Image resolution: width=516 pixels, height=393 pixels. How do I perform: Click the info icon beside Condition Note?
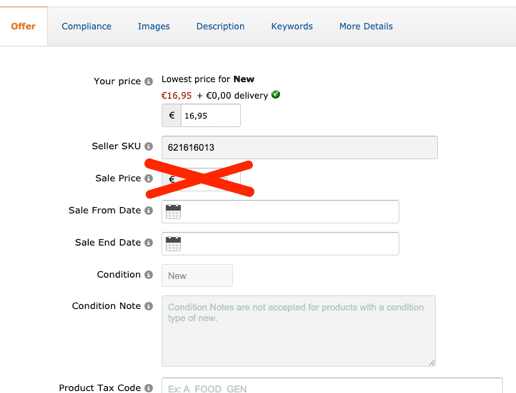(149, 306)
